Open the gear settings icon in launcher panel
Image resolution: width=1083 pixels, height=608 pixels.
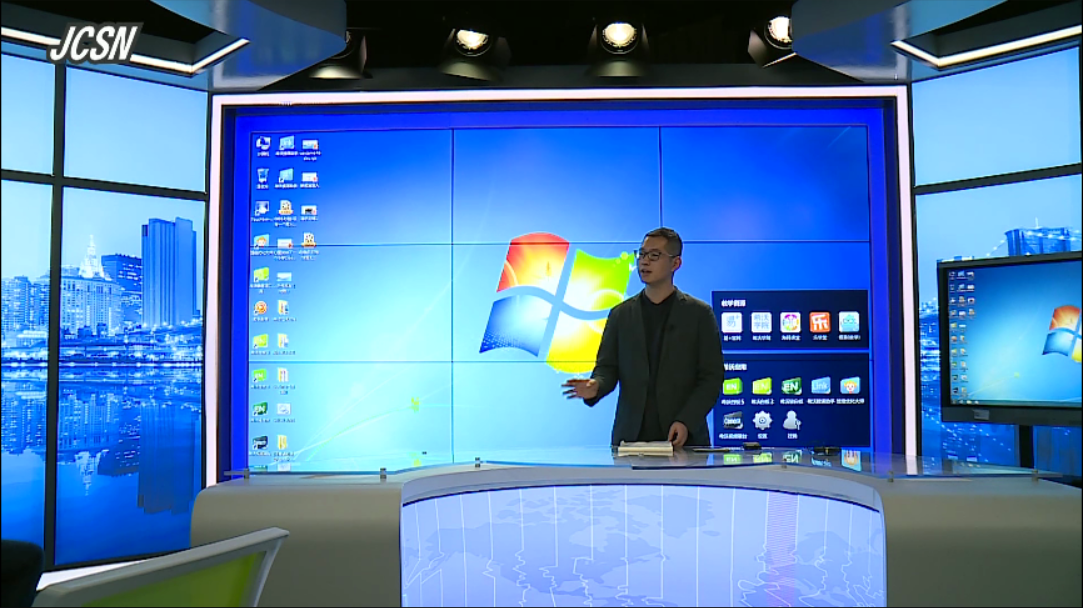763,420
